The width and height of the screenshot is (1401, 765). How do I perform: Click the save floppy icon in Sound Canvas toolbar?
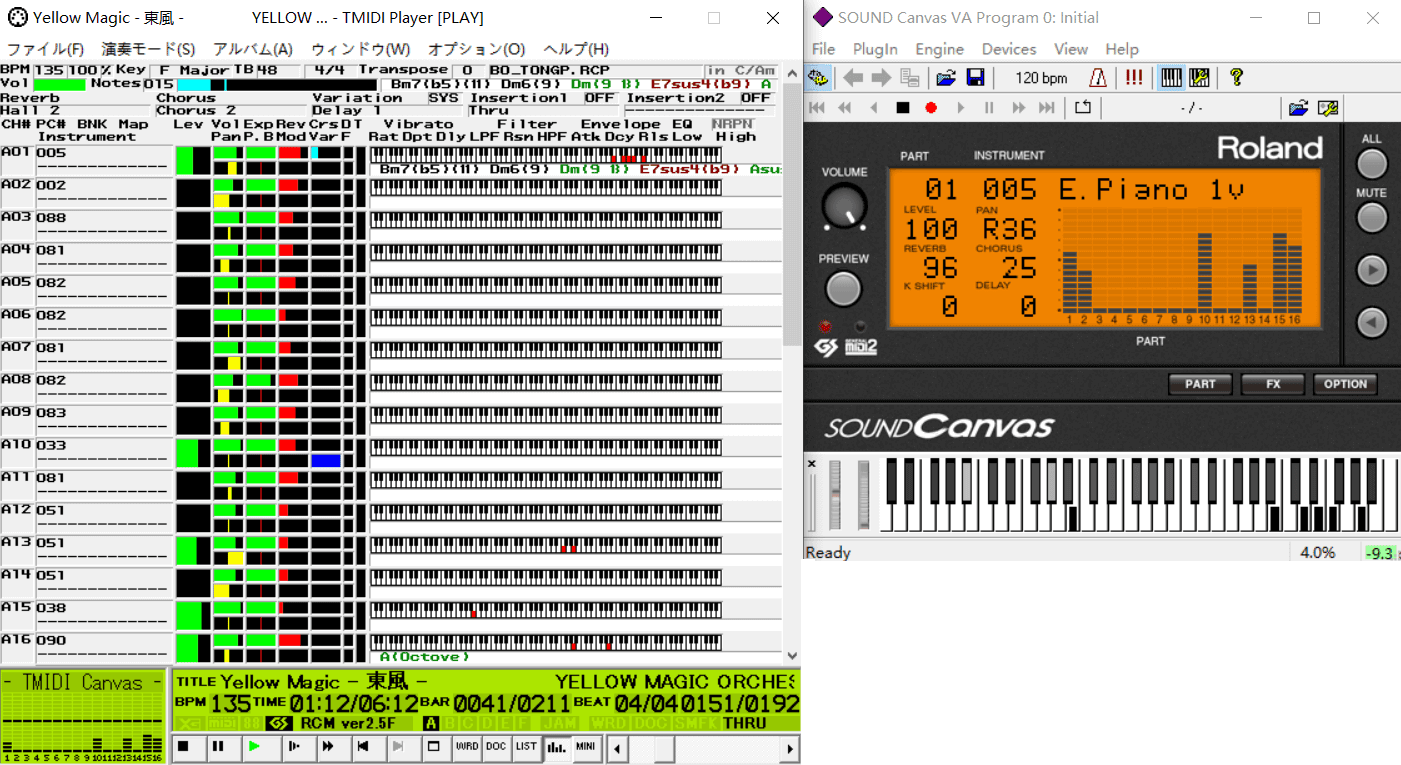(974, 77)
